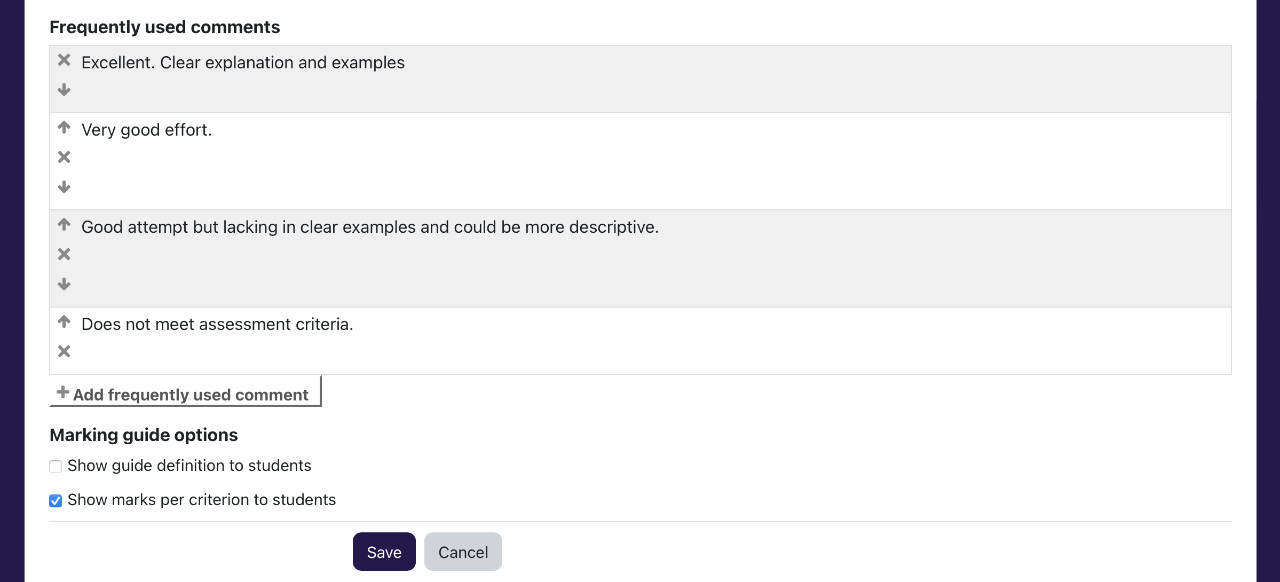Move "Very good effort." comment up

tap(63, 127)
